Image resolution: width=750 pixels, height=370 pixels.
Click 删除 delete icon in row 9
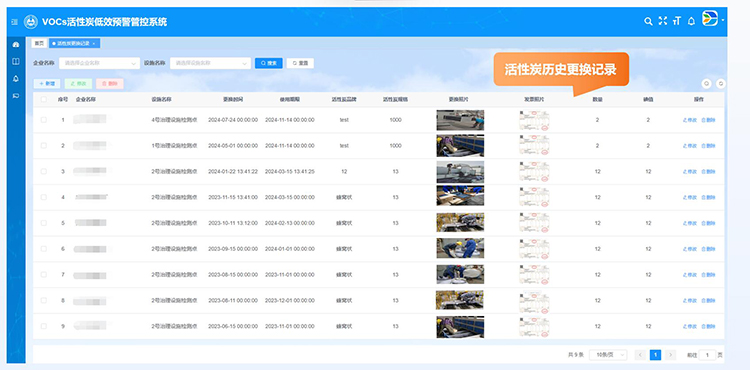[708, 326]
